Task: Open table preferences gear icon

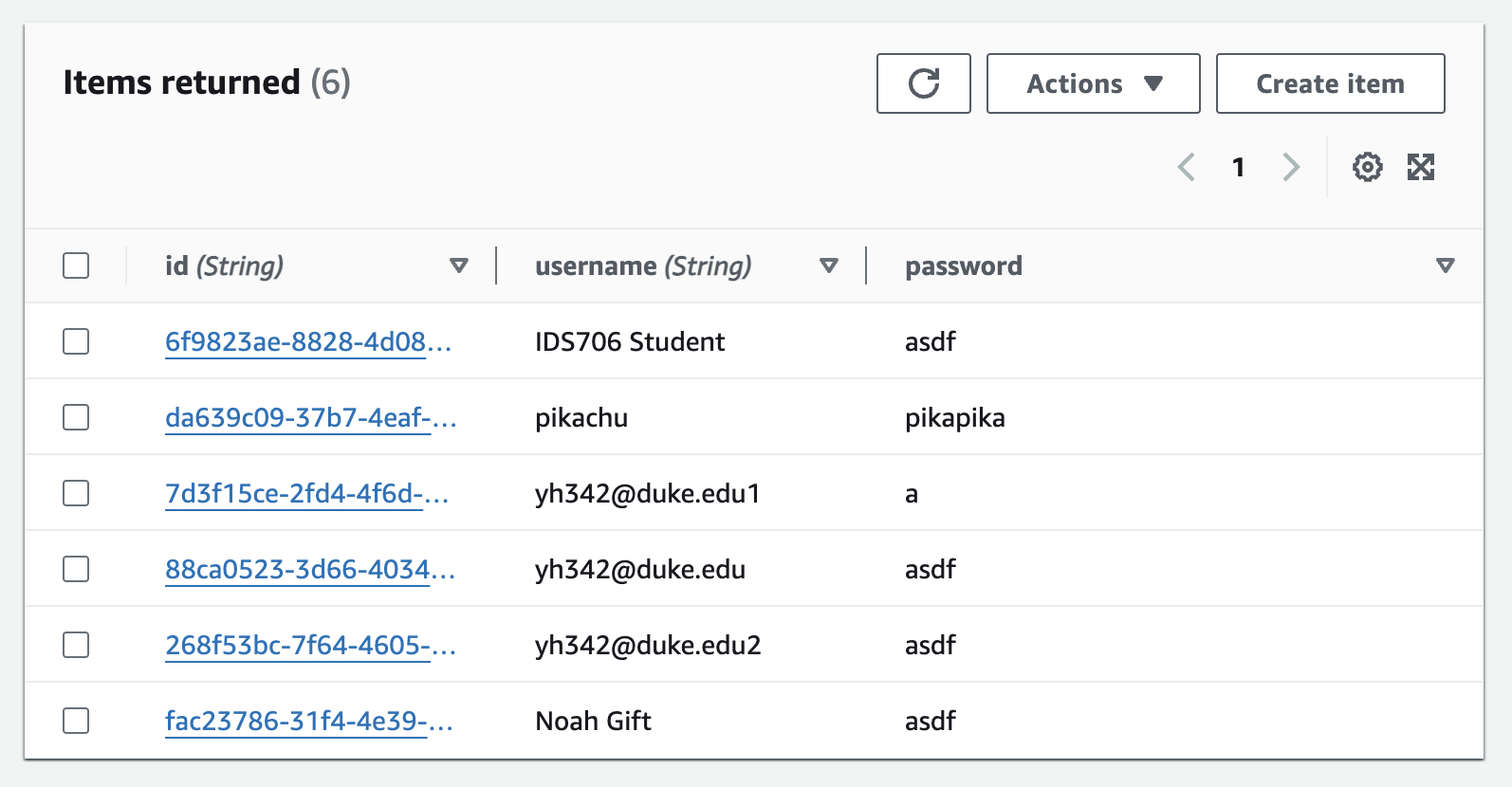Action: click(x=1367, y=168)
